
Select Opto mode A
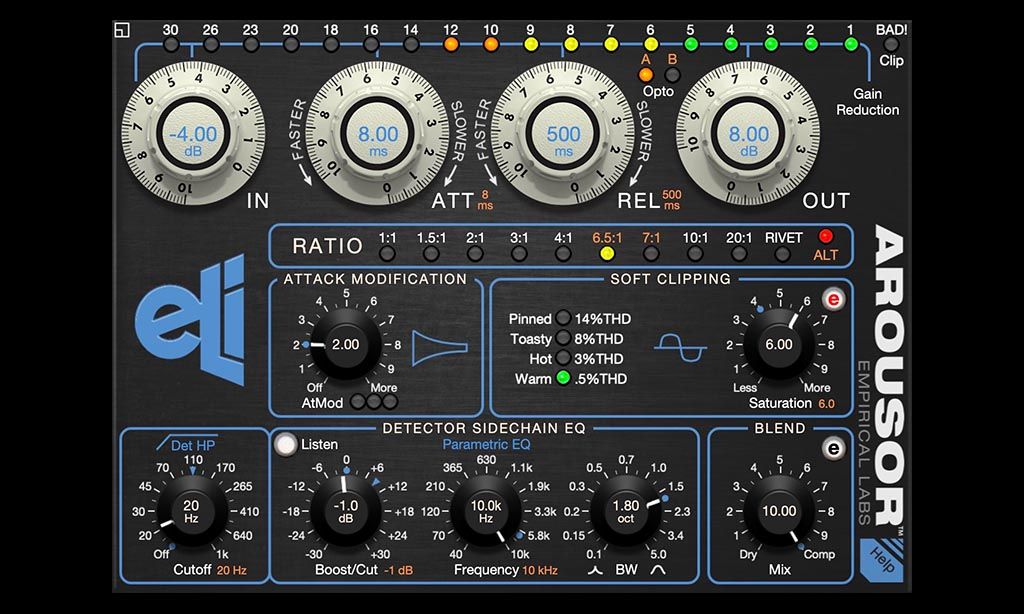(645, 74)
